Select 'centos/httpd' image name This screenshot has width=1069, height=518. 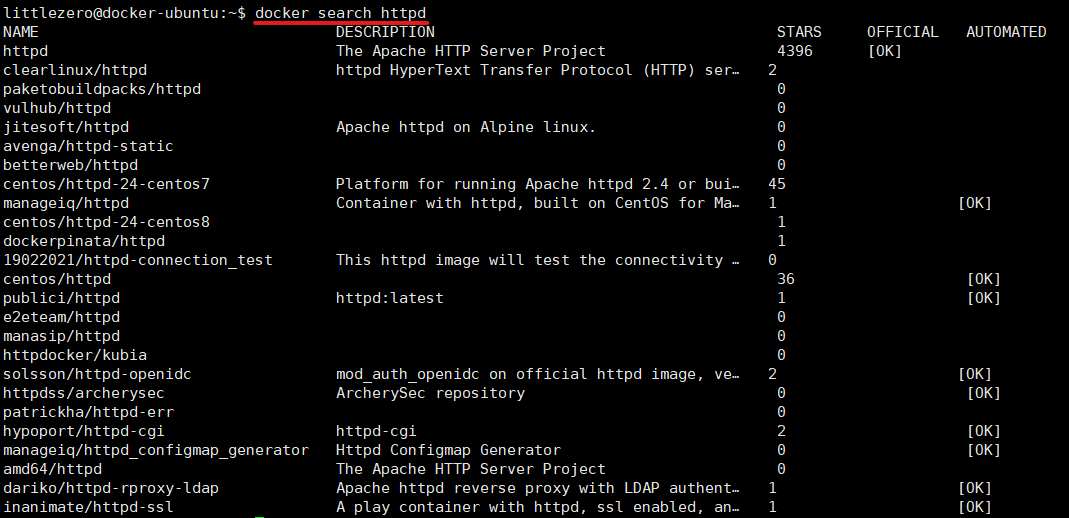57,279
